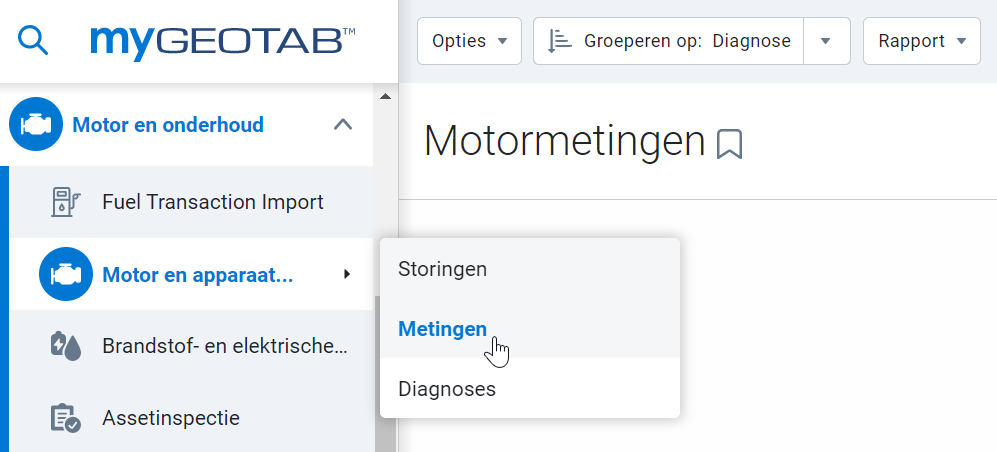997x452 pixels.
Task: Select Diagnoses from the submenu
Action: tap(446, 389)
